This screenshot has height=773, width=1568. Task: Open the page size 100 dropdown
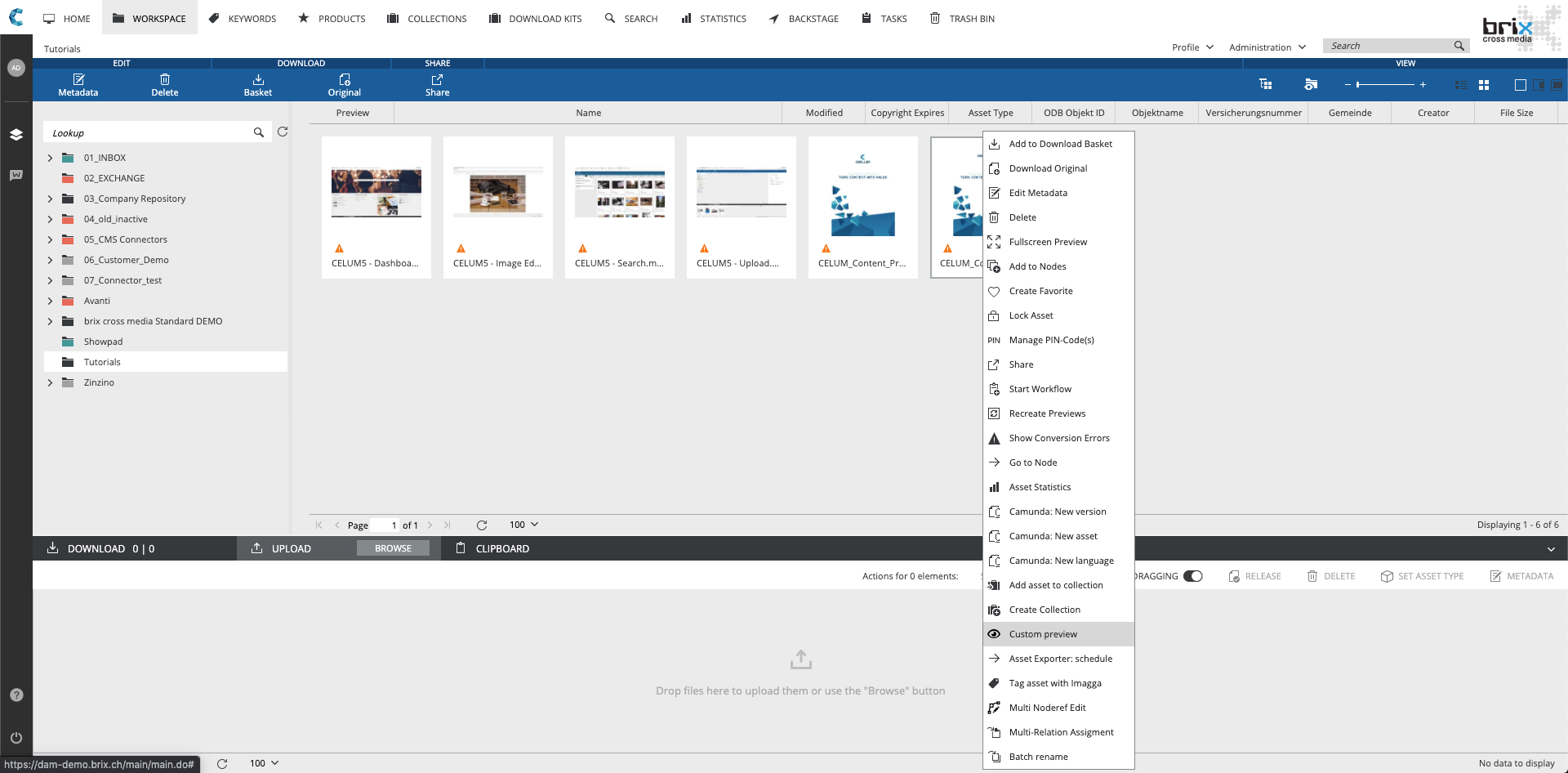524,525
